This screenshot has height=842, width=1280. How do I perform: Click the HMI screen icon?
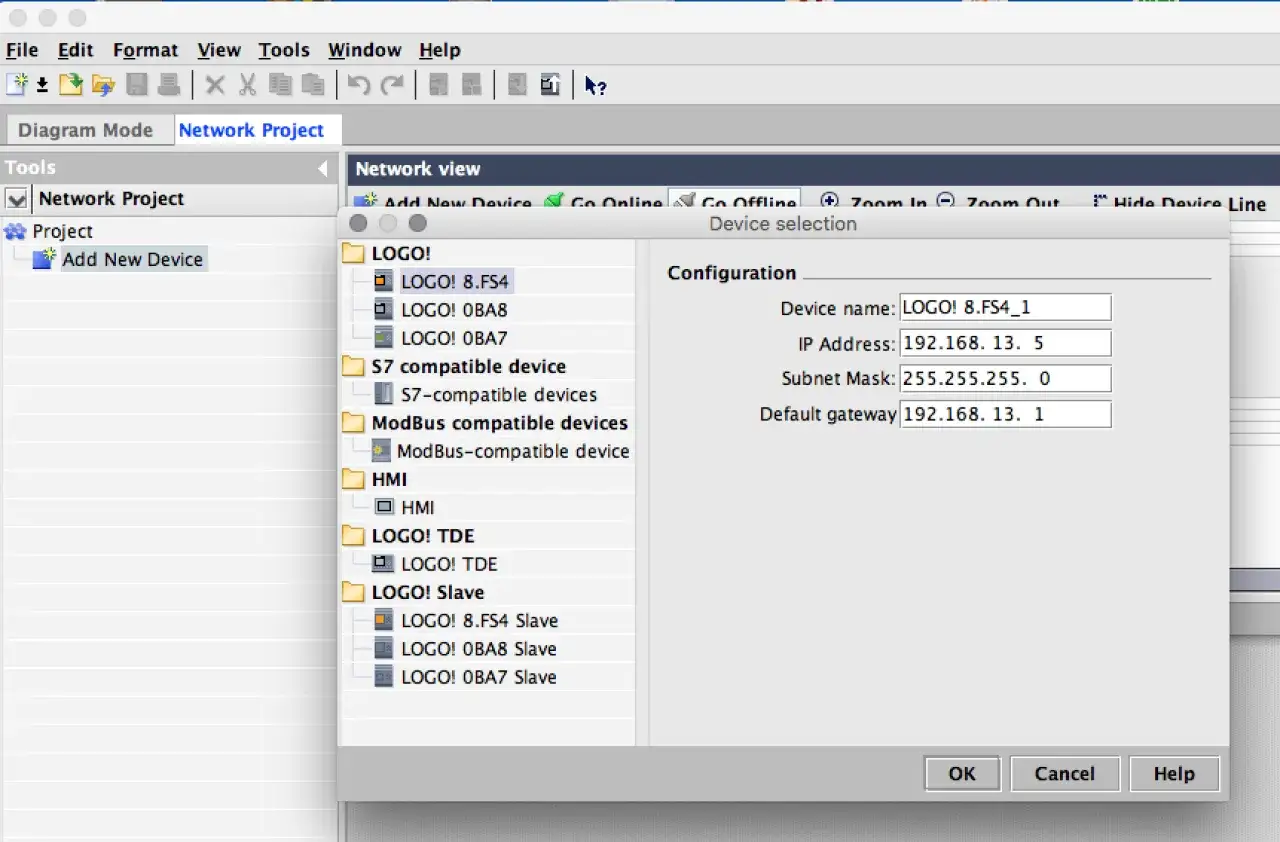tap(384, 507)
